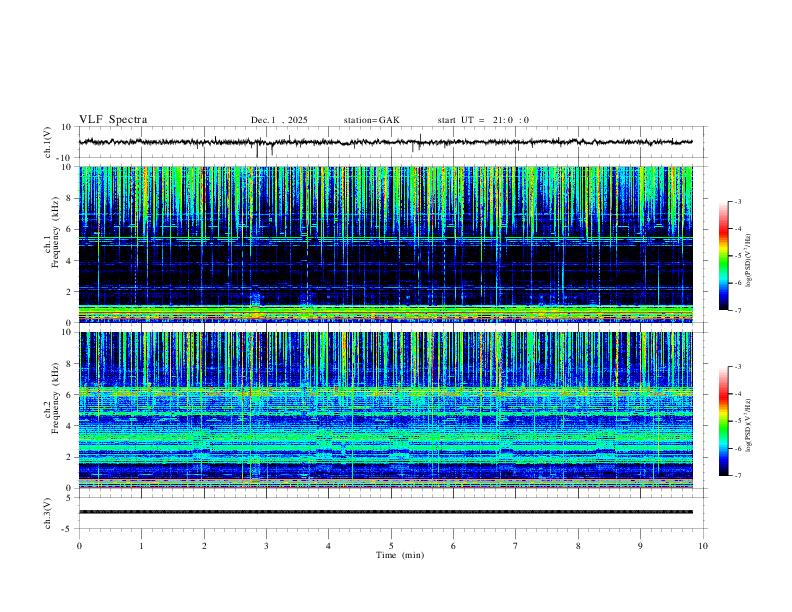Click the "5" tick on the ch.3(V) axis
Image resolution: width=792 pixels, height=612 pixels.
coord(69,497)
